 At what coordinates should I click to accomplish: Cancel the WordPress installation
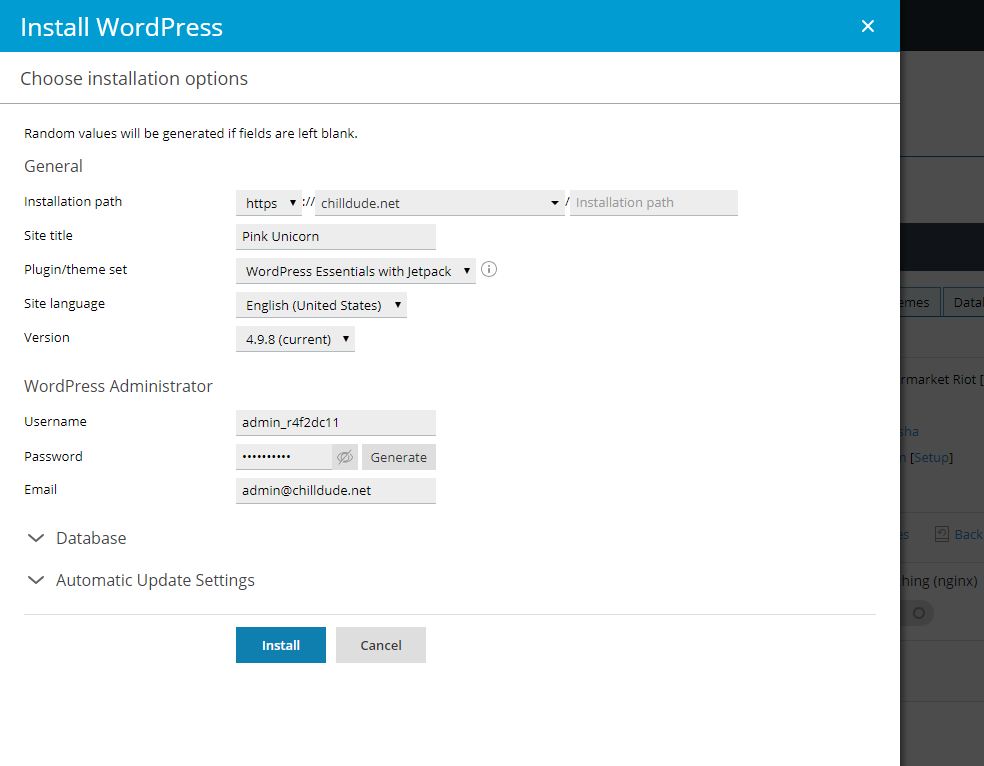click(x=380, y=645)
